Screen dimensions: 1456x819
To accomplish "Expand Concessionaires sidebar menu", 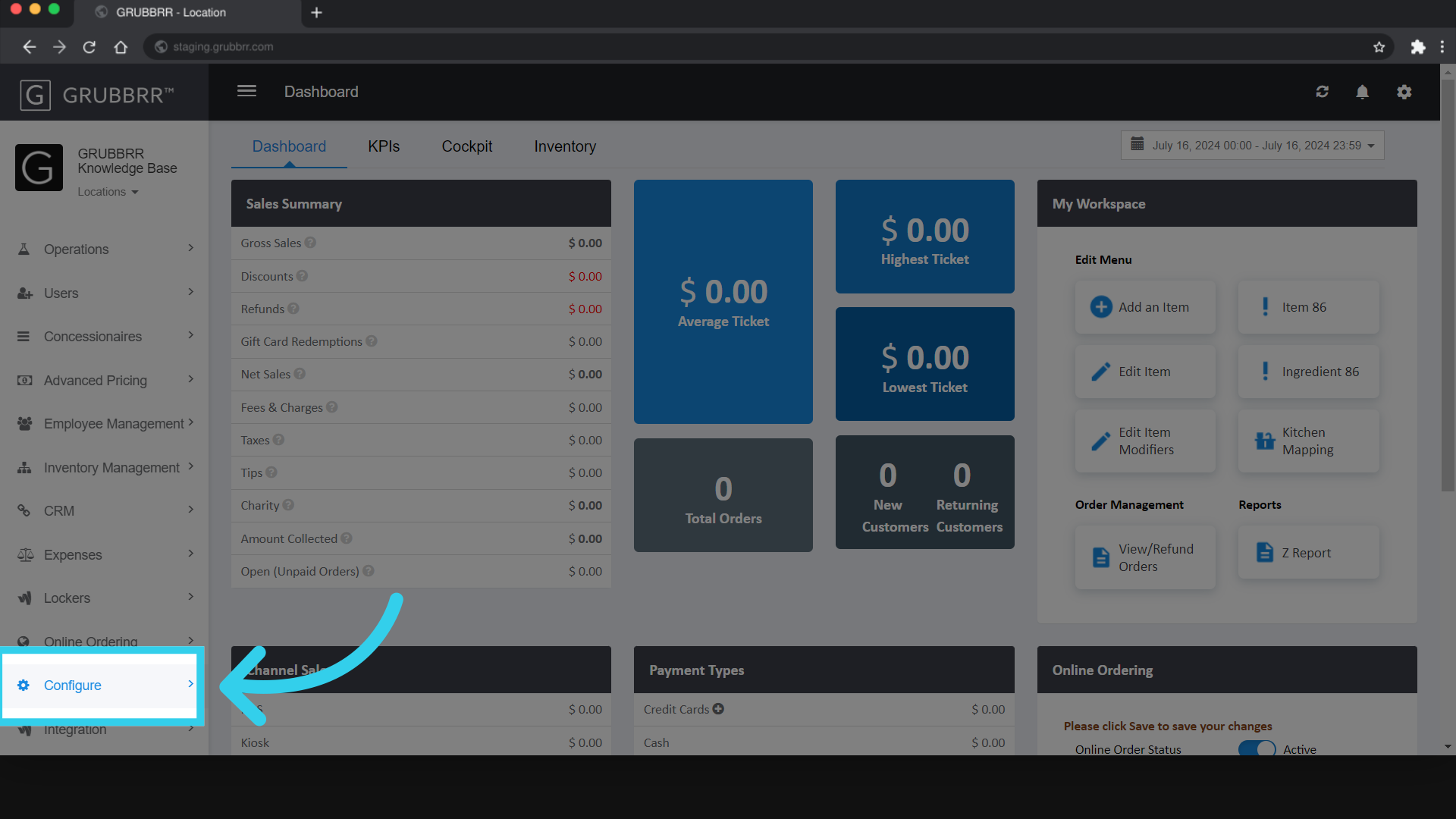I will pyautogui.click(x=105, y=336).
